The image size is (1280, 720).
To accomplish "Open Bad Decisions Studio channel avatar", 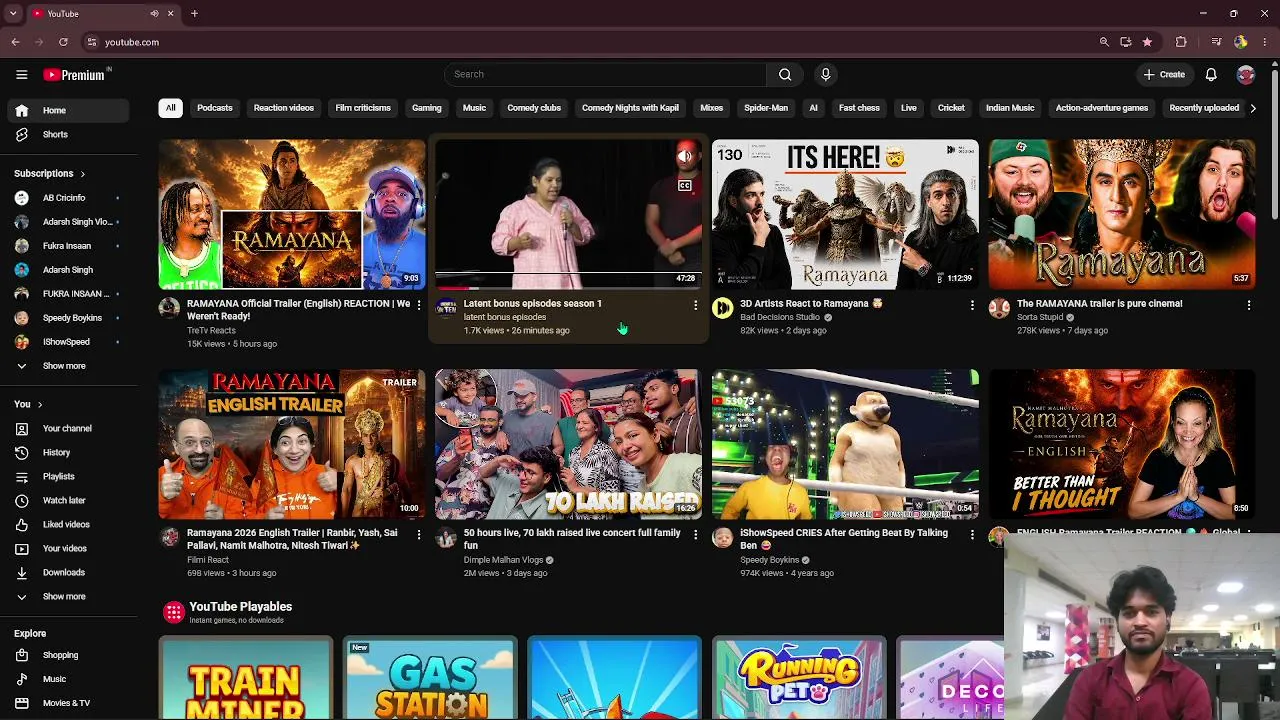I will tap(722, 308).
